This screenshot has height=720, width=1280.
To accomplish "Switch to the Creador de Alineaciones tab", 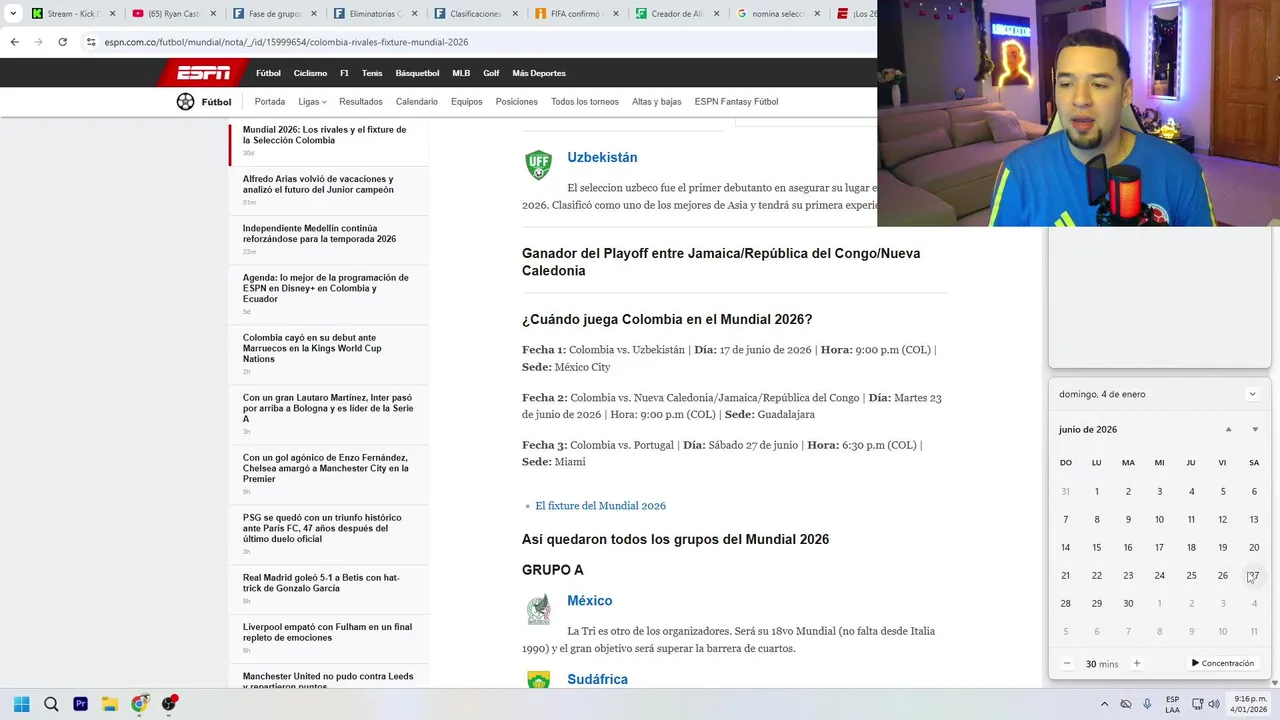I will click(x=675, y=14).
